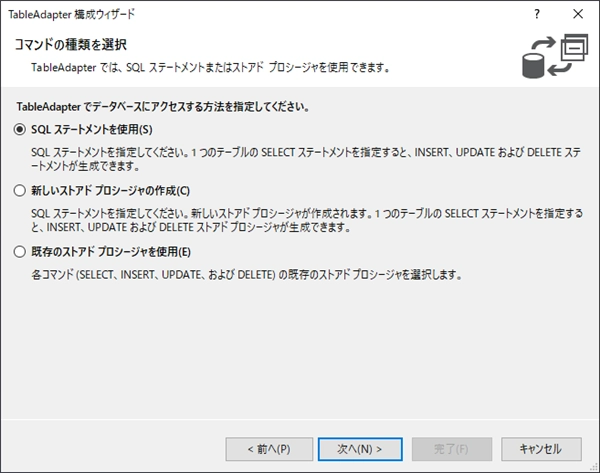The width and height of the screenshot is (600, 473).
Task: Click the subtitle about SQL ステートメントまたはストアド プロシージャ
Action: tap(210, 67)
